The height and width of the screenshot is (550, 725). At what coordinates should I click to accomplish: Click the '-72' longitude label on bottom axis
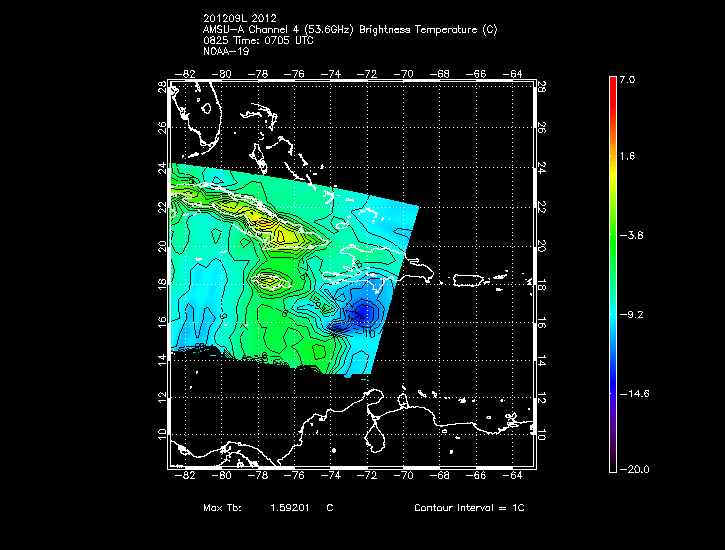(x=367, y=476)
